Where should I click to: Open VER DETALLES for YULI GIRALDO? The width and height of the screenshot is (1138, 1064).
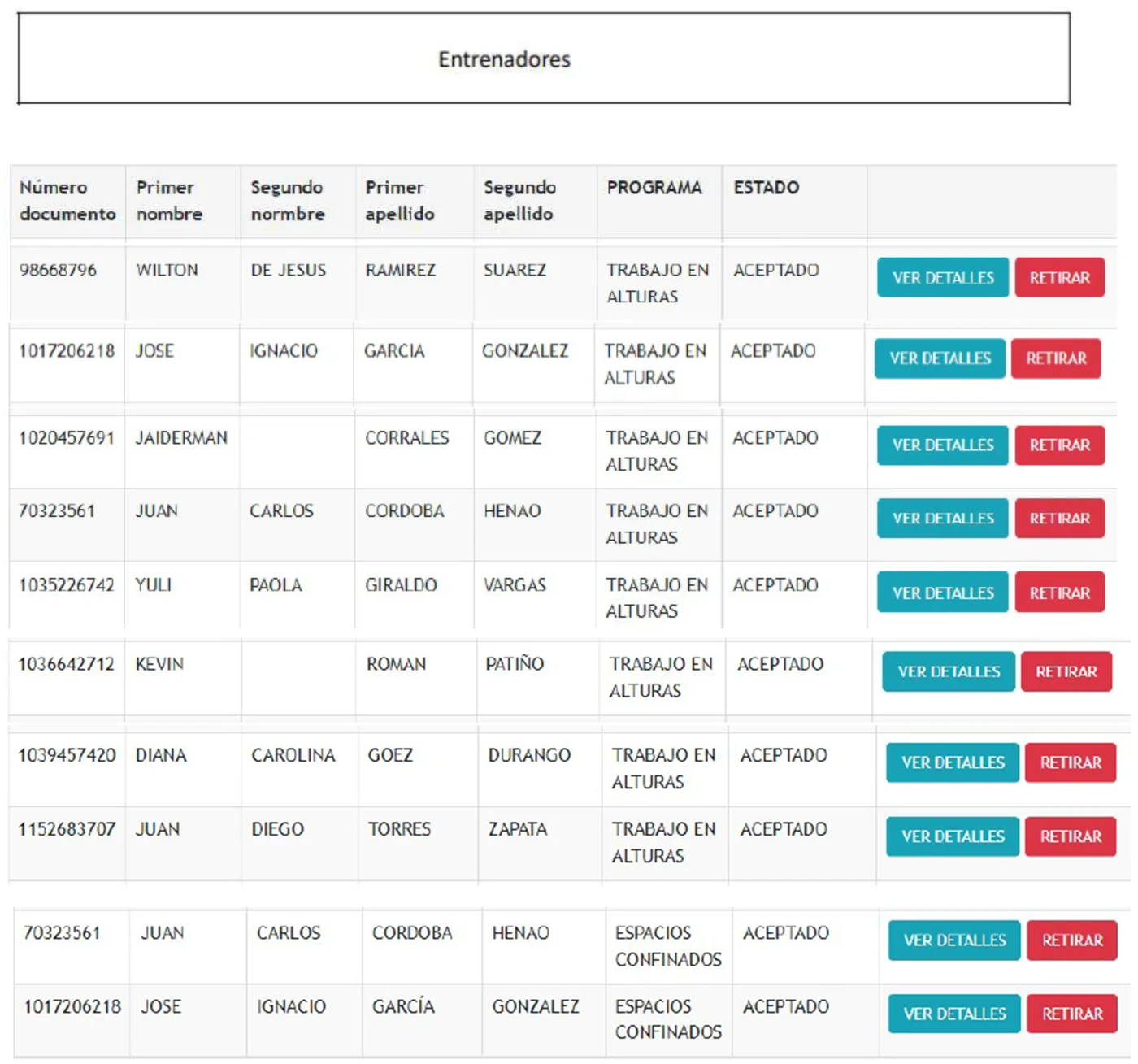click(943, 593)
